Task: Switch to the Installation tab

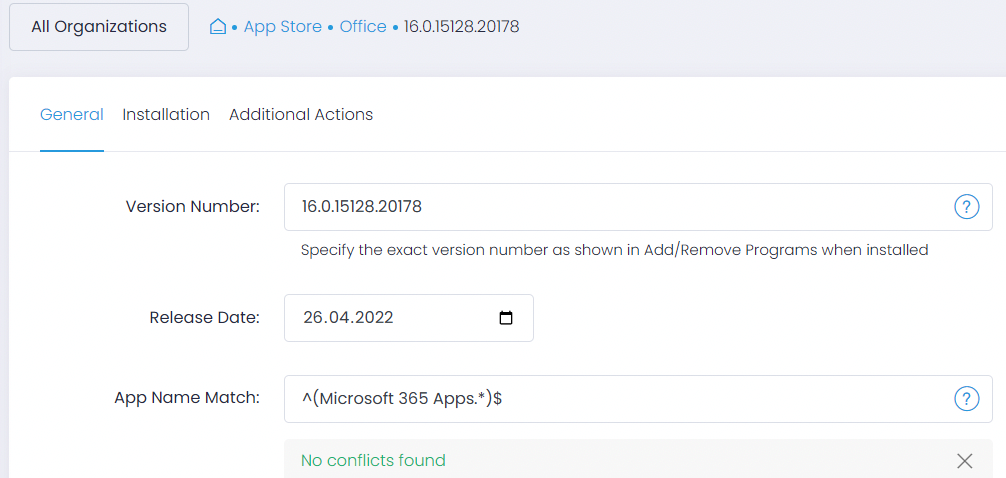Action: [x=166, y=115]
